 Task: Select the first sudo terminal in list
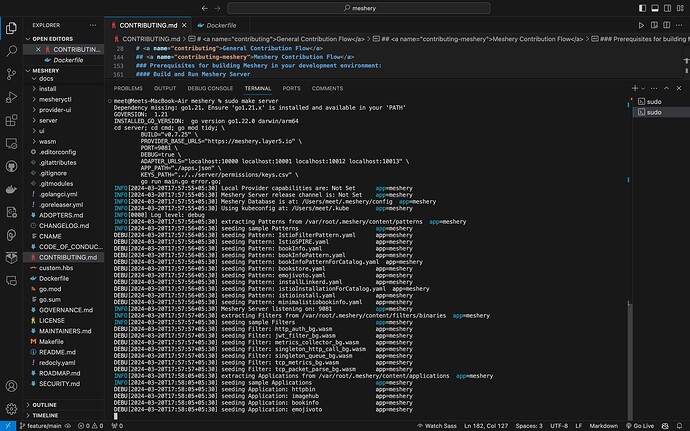point(661,102)
